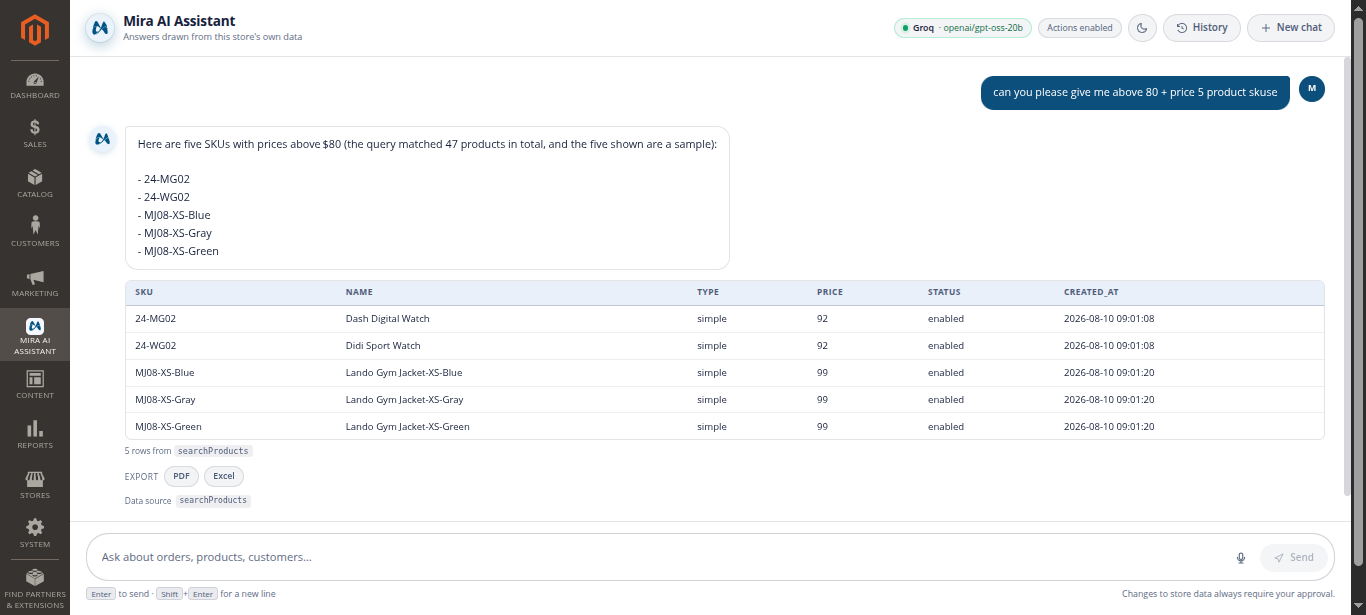Click the Mira logo in header
Image resolution: width=1366 pixels, height=615 pixels.
click(x=99, y=28)
